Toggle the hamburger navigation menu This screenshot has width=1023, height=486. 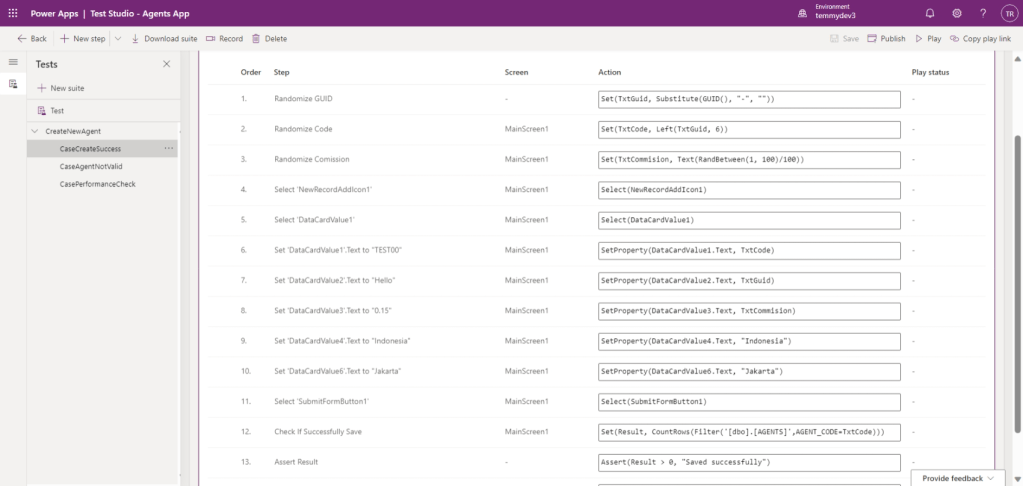tap(13, 62)
